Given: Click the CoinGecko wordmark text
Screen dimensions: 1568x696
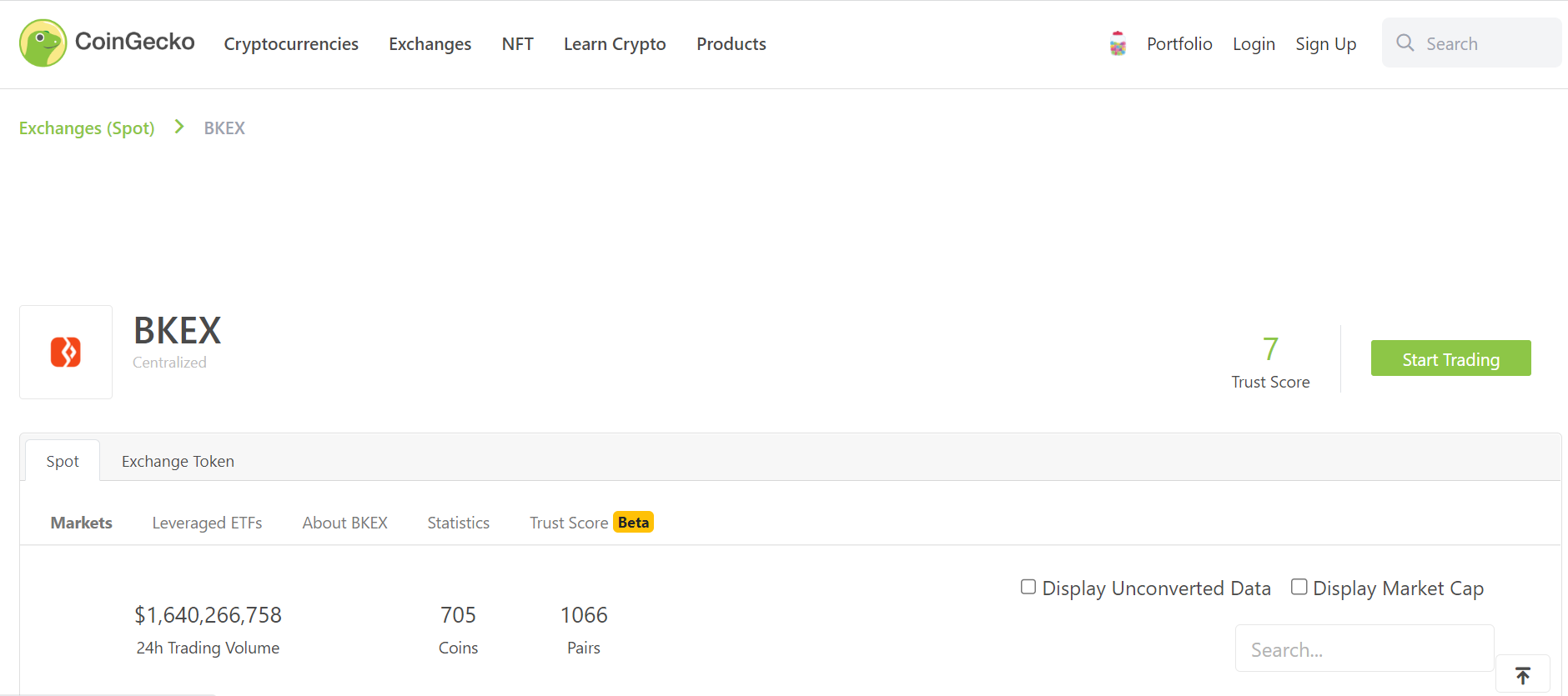Looking at the screenshot, I should [135, 42].
